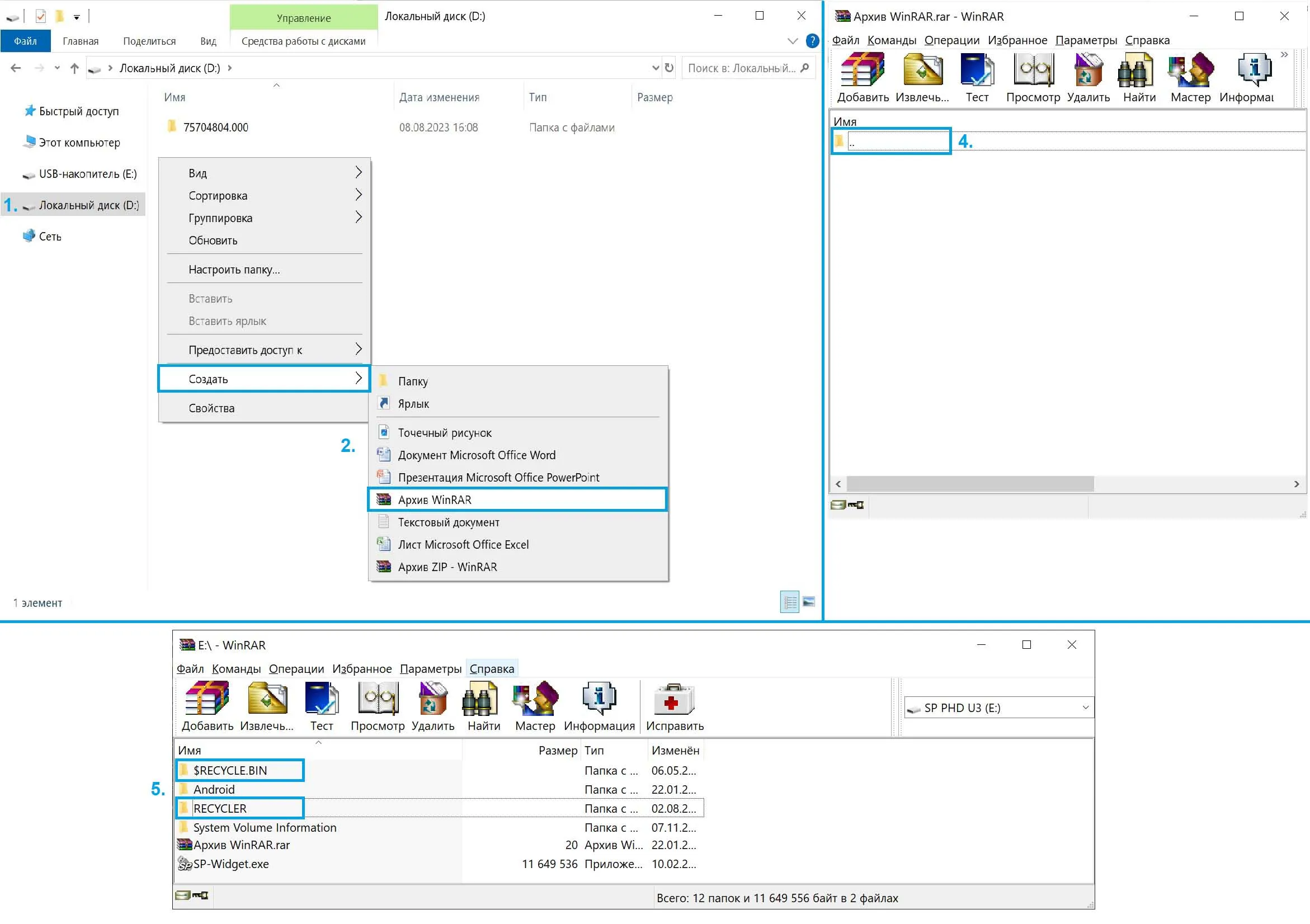The image size is (1310, 924).
Task: Select Настроить папку... in the context menu
Action: point(264,269)
